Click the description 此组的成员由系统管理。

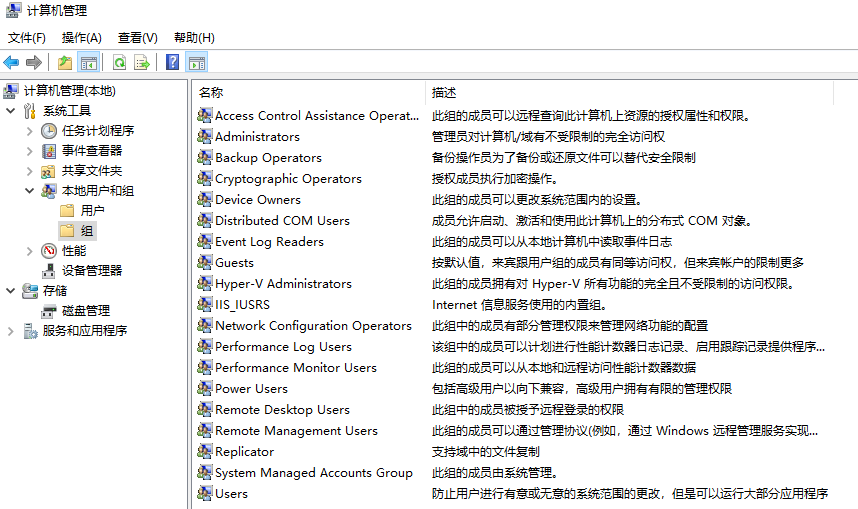point(495,472)
